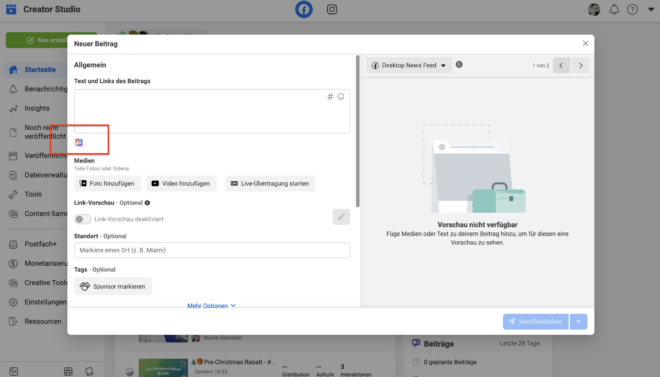
Task: Click the Pre-Christmas Rabatt post thumbnail
Action: click(163, 367)
